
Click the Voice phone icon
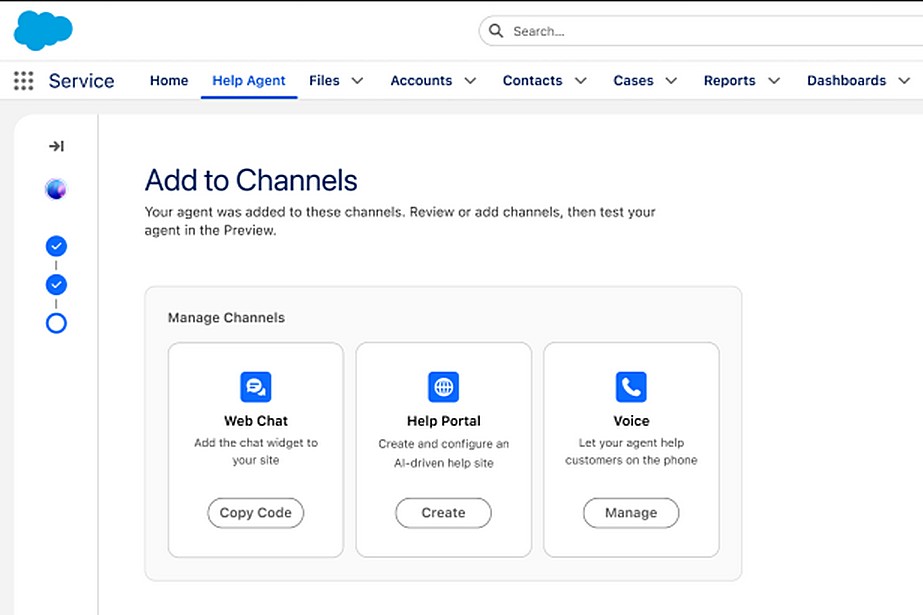[631, 387]
